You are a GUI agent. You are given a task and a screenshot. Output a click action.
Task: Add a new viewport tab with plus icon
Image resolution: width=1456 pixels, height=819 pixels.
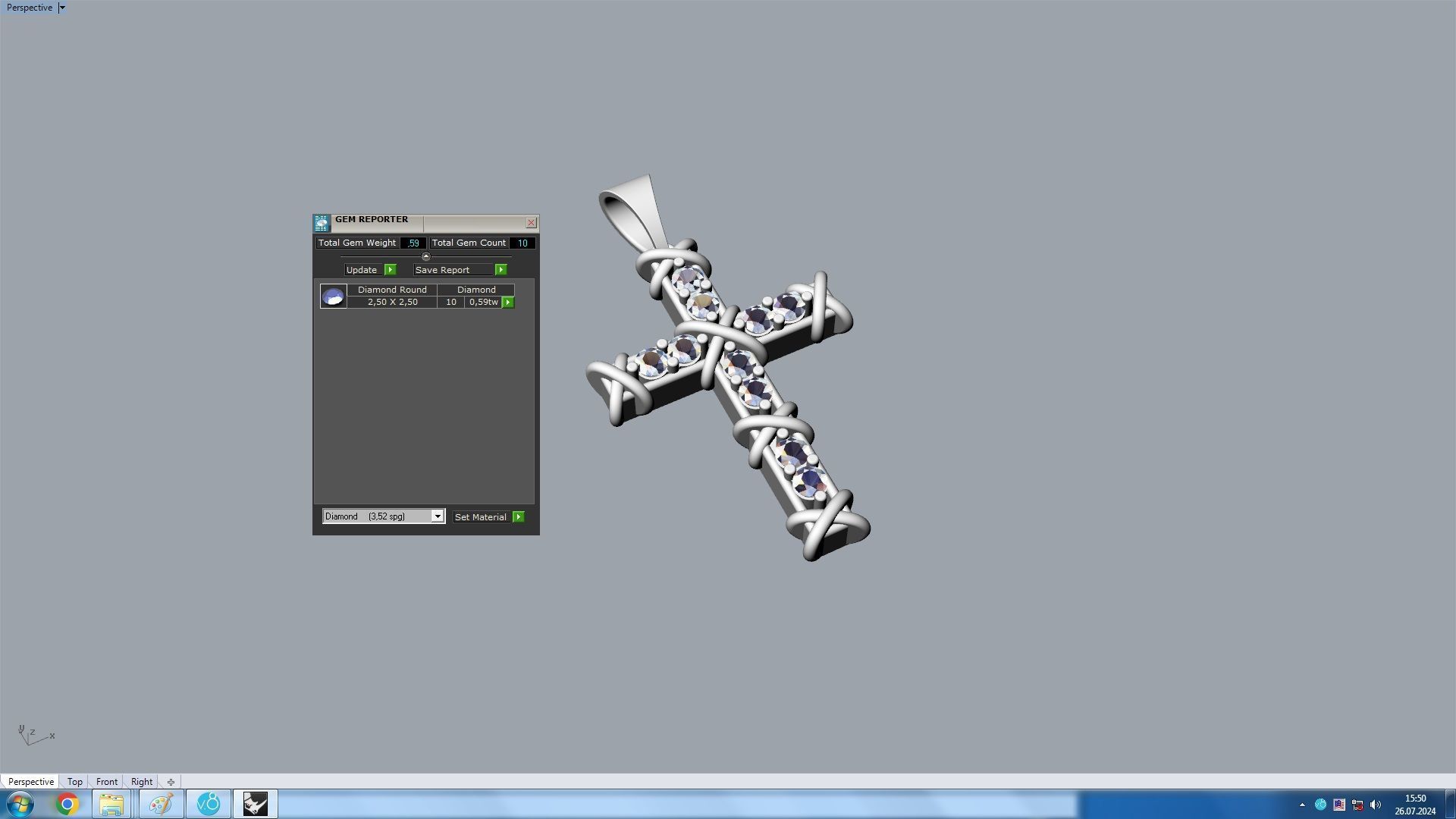tap(171, 782)
